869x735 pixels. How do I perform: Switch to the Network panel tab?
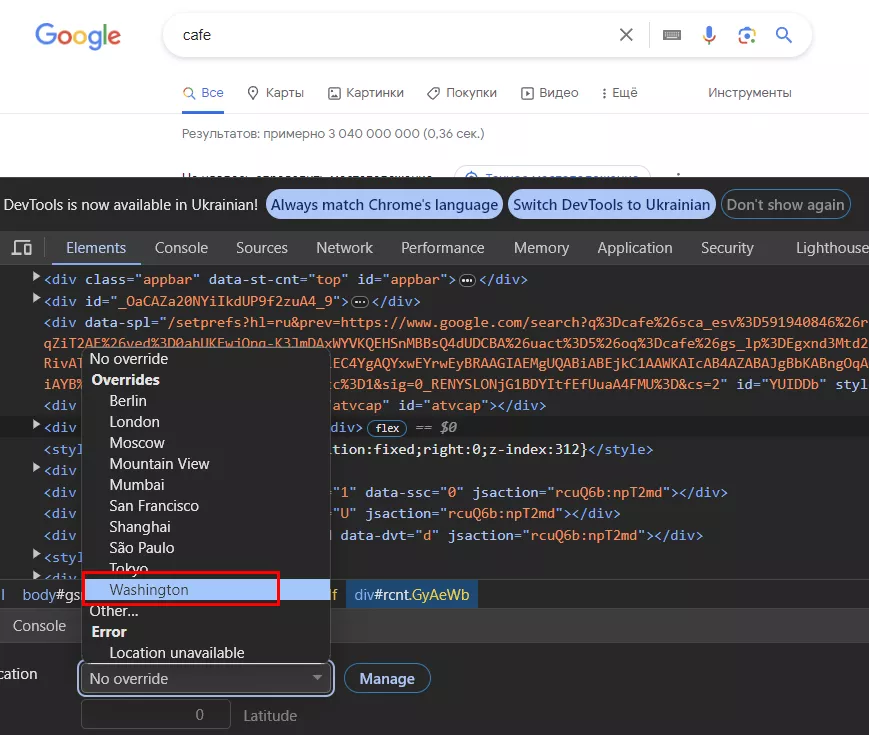pyautogui.click(x=344, y=248)
